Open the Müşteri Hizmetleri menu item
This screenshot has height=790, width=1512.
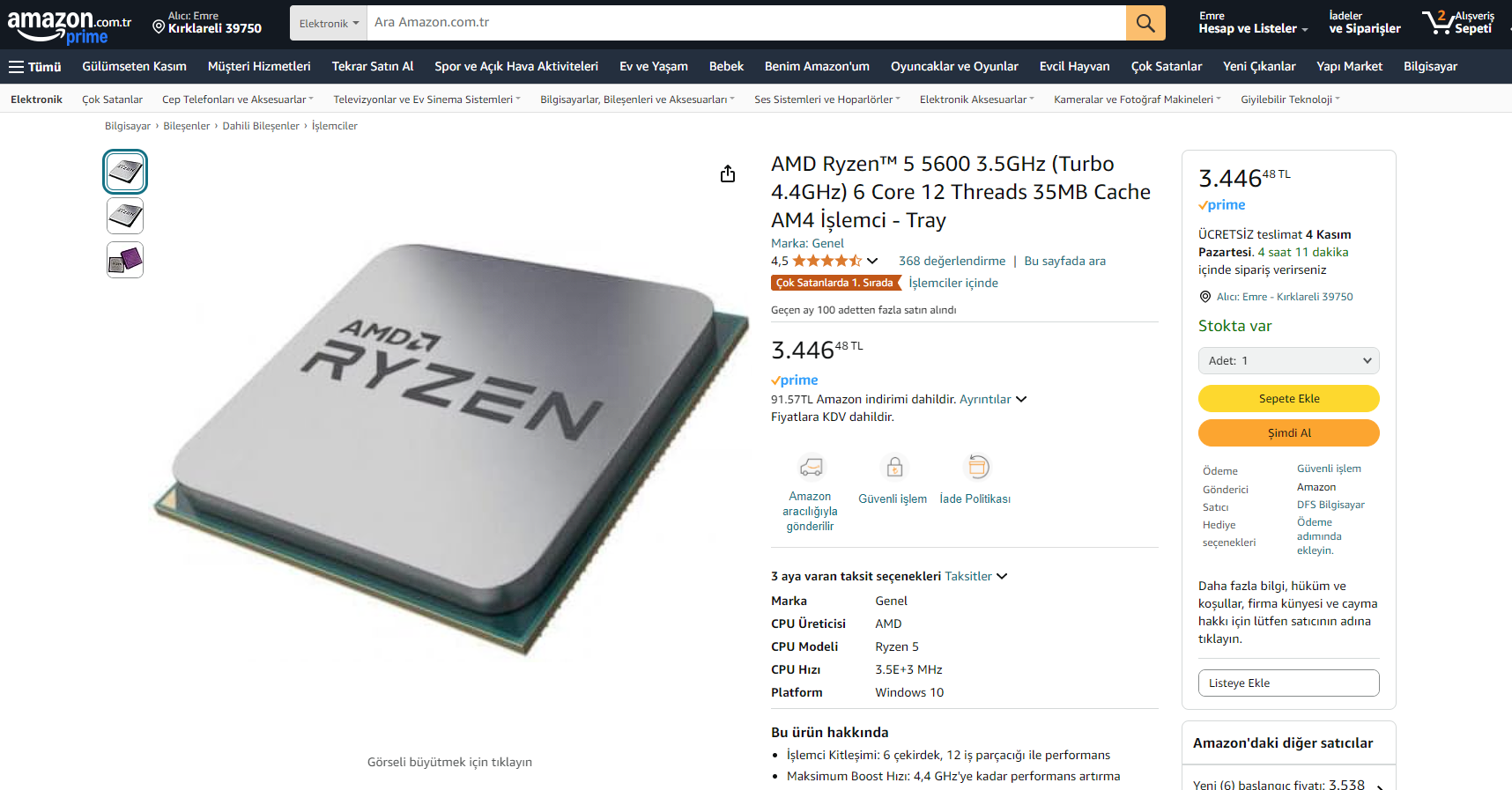pos(259,66)
